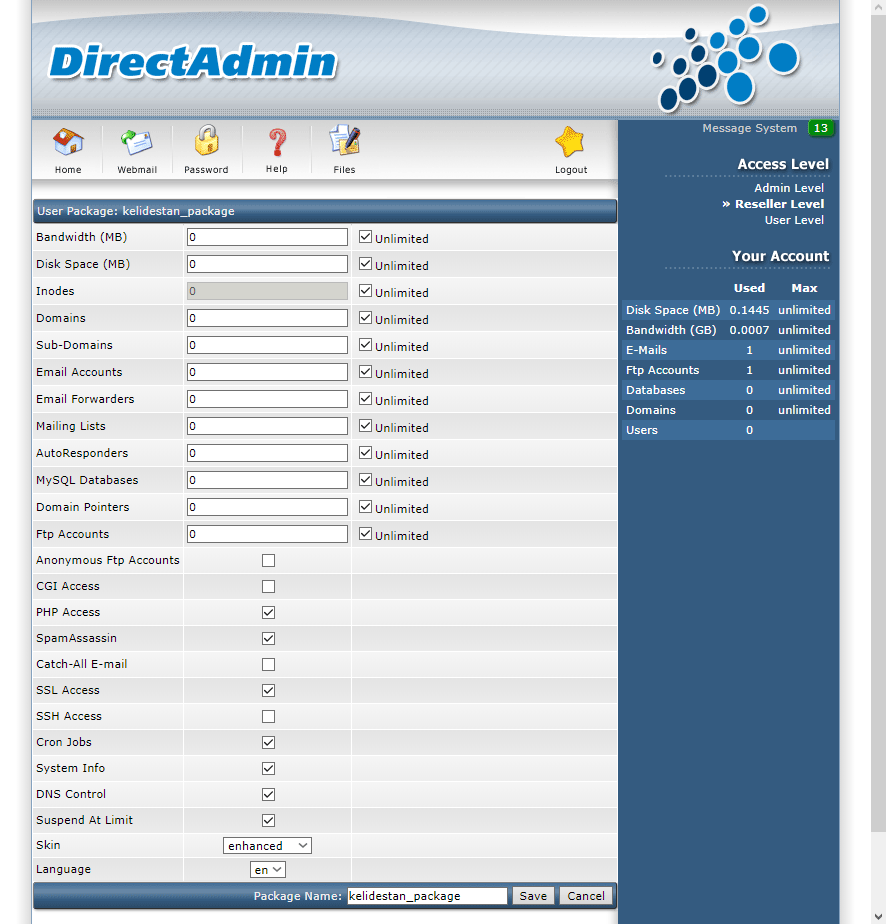The width and height of the screenshot is (886, 924).
Task: Open the Webmail icon
Action: tap(137, 143)
